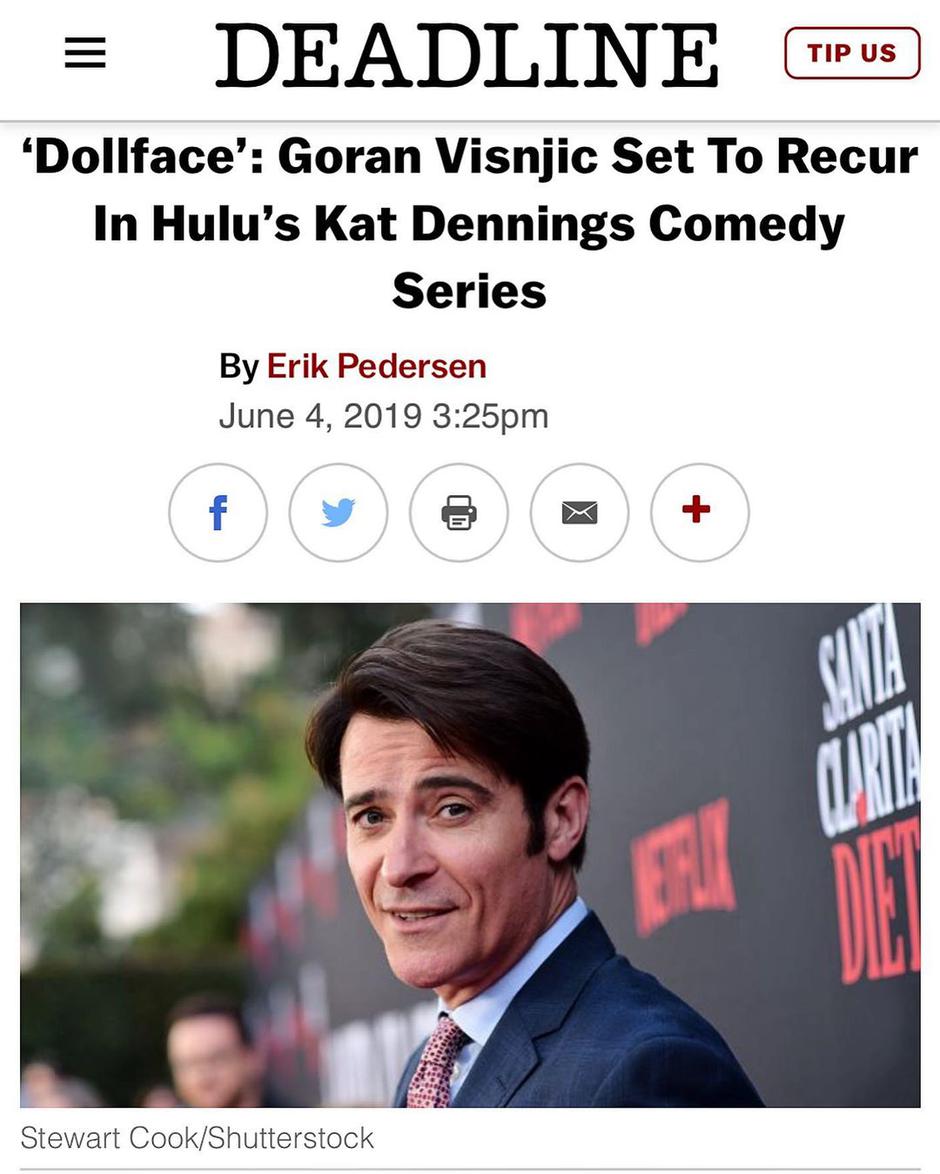
Task: Click the pink patterned tie in the photo
Action: click(x=436, y=1061)
